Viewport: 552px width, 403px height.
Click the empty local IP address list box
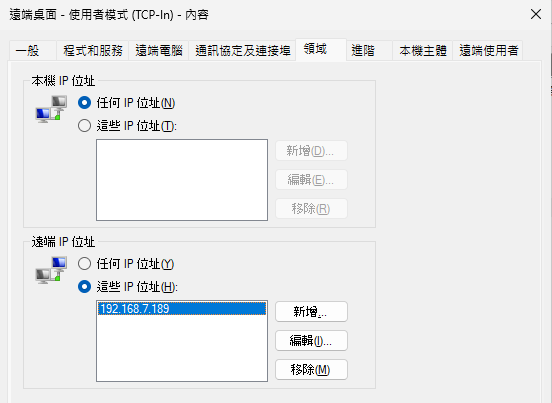(x=182, y=180)
